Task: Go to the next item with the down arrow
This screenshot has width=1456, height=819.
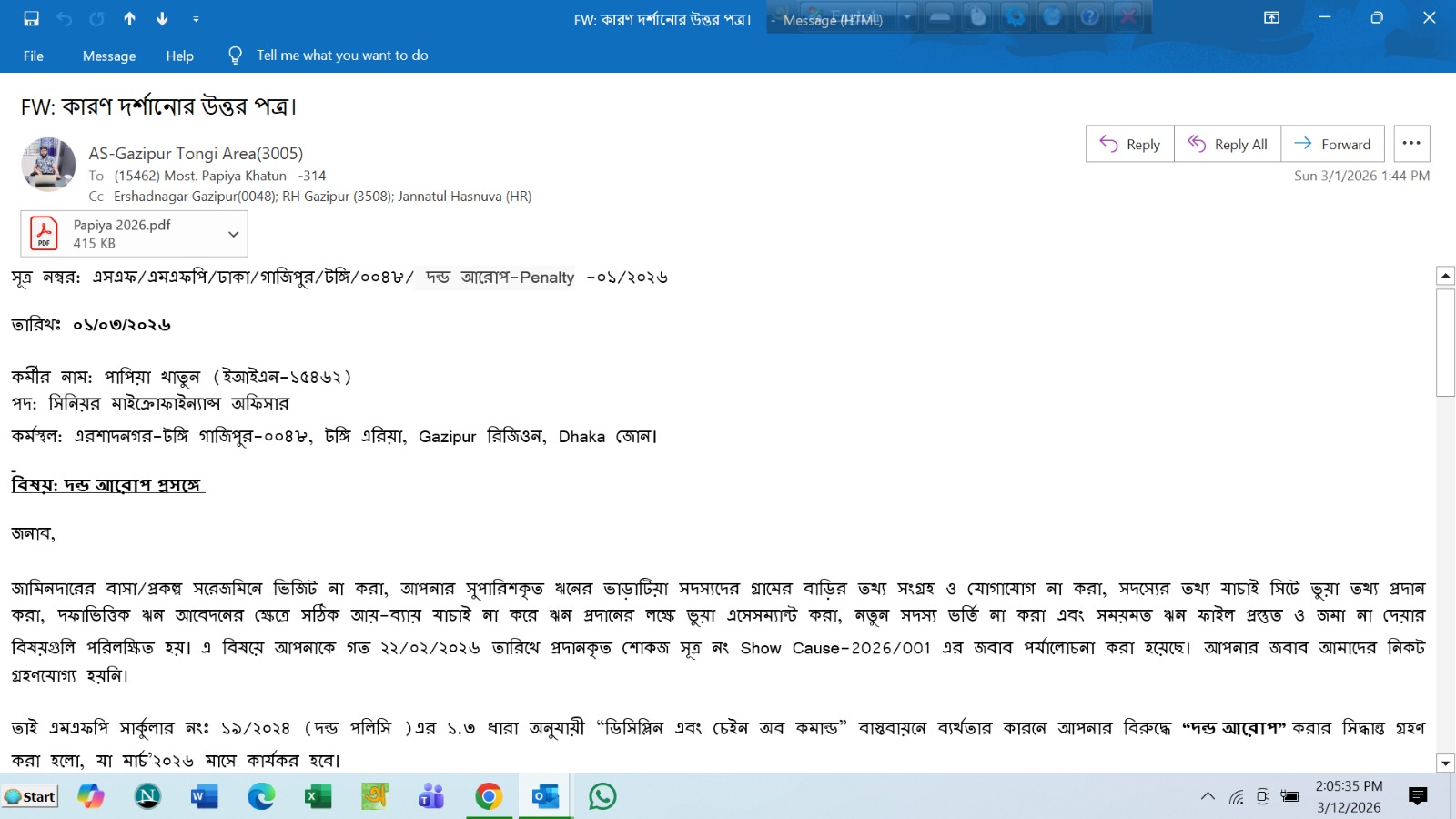Action: [x=162, y=19]
